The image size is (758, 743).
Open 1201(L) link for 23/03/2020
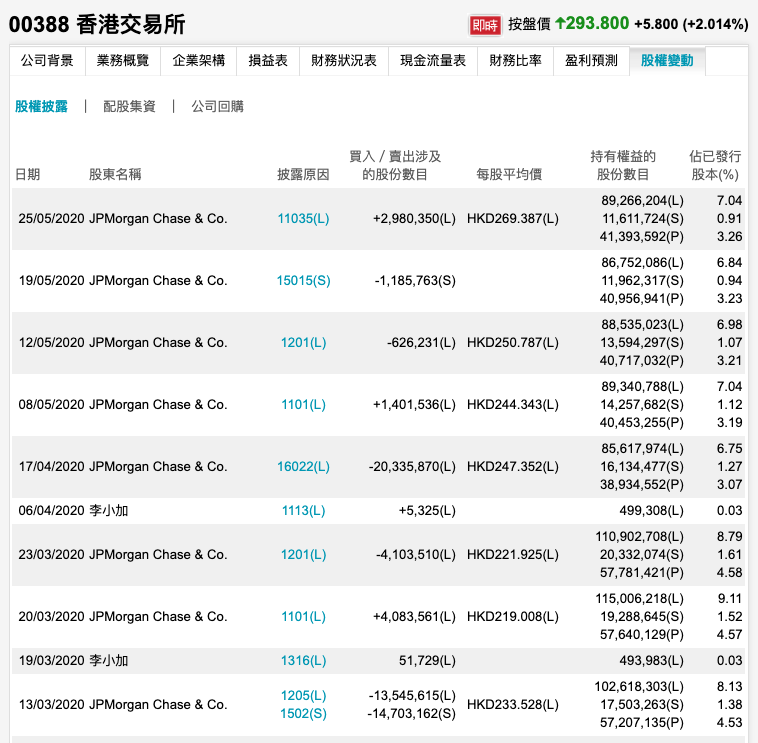tap(303, 554)
